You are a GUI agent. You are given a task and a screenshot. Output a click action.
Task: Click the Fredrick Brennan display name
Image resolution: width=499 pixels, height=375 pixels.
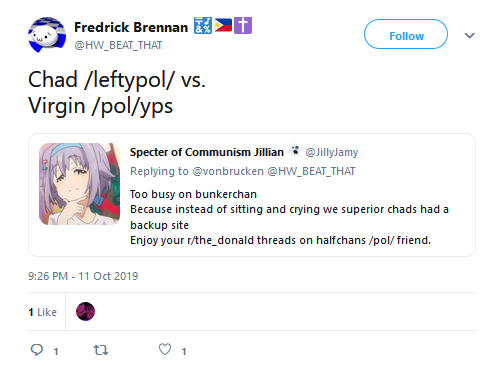(x=131, y=27)
